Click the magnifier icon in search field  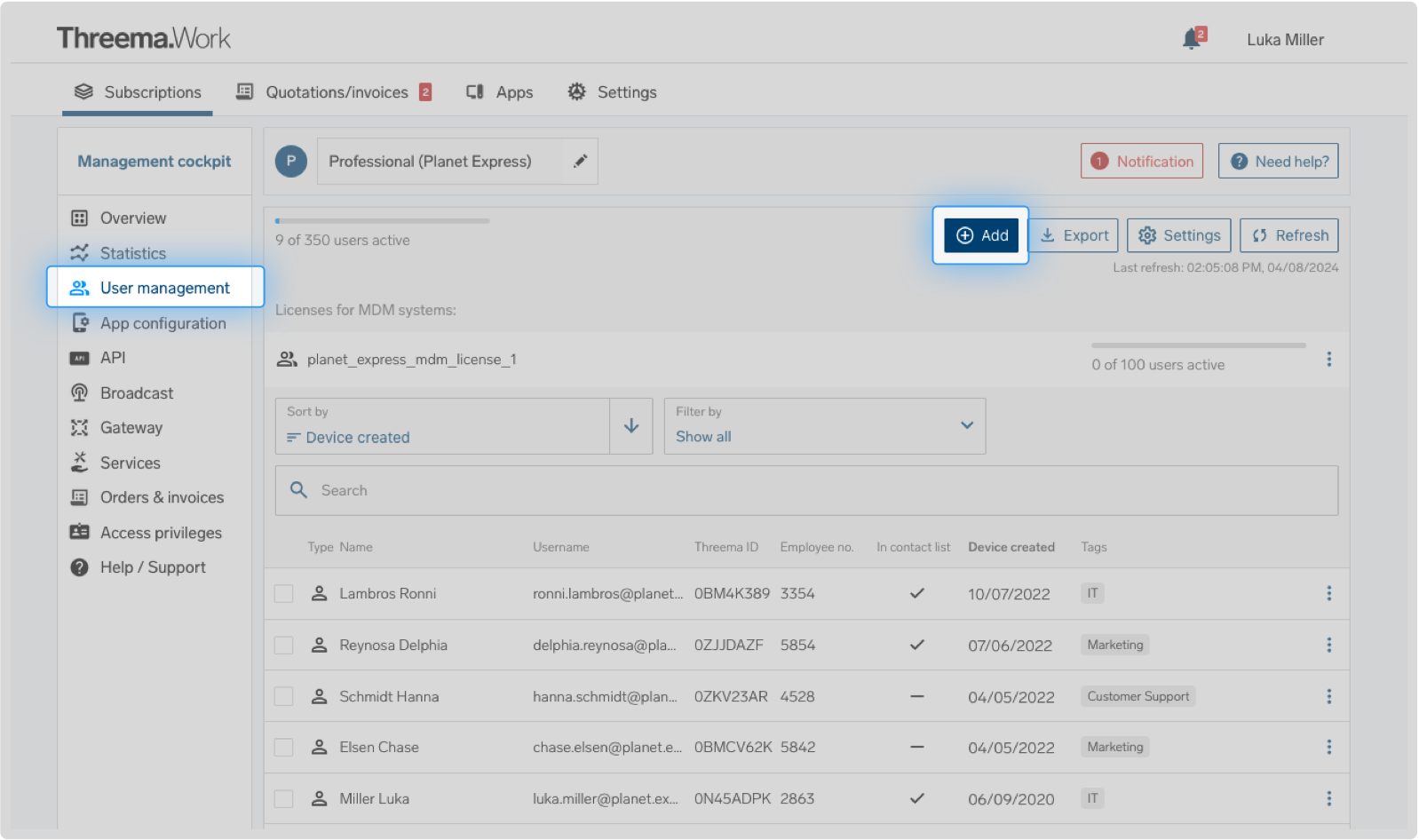pos(299,490)
